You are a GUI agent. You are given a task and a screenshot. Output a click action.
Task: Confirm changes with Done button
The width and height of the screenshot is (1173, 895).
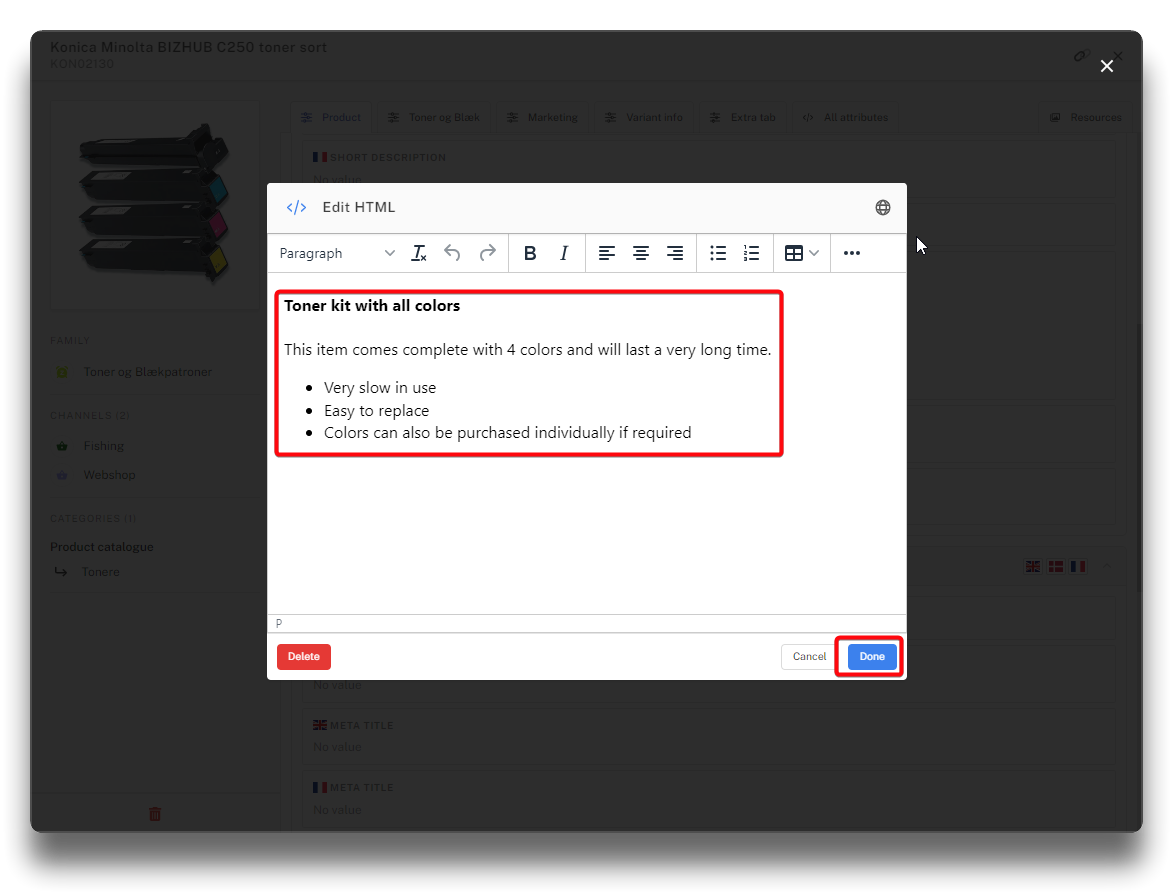[872, 657]
